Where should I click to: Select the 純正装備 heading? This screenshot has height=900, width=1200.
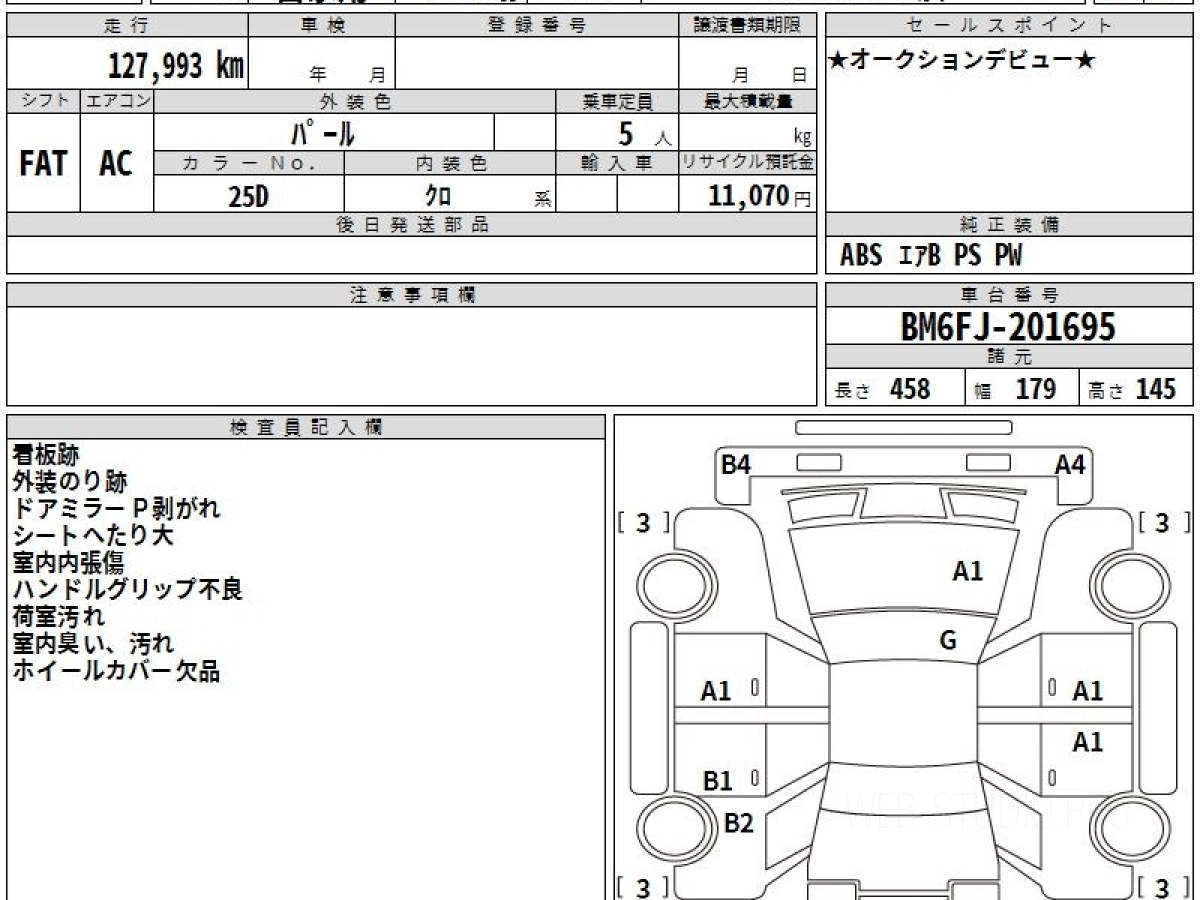[x=1010, y=226]
